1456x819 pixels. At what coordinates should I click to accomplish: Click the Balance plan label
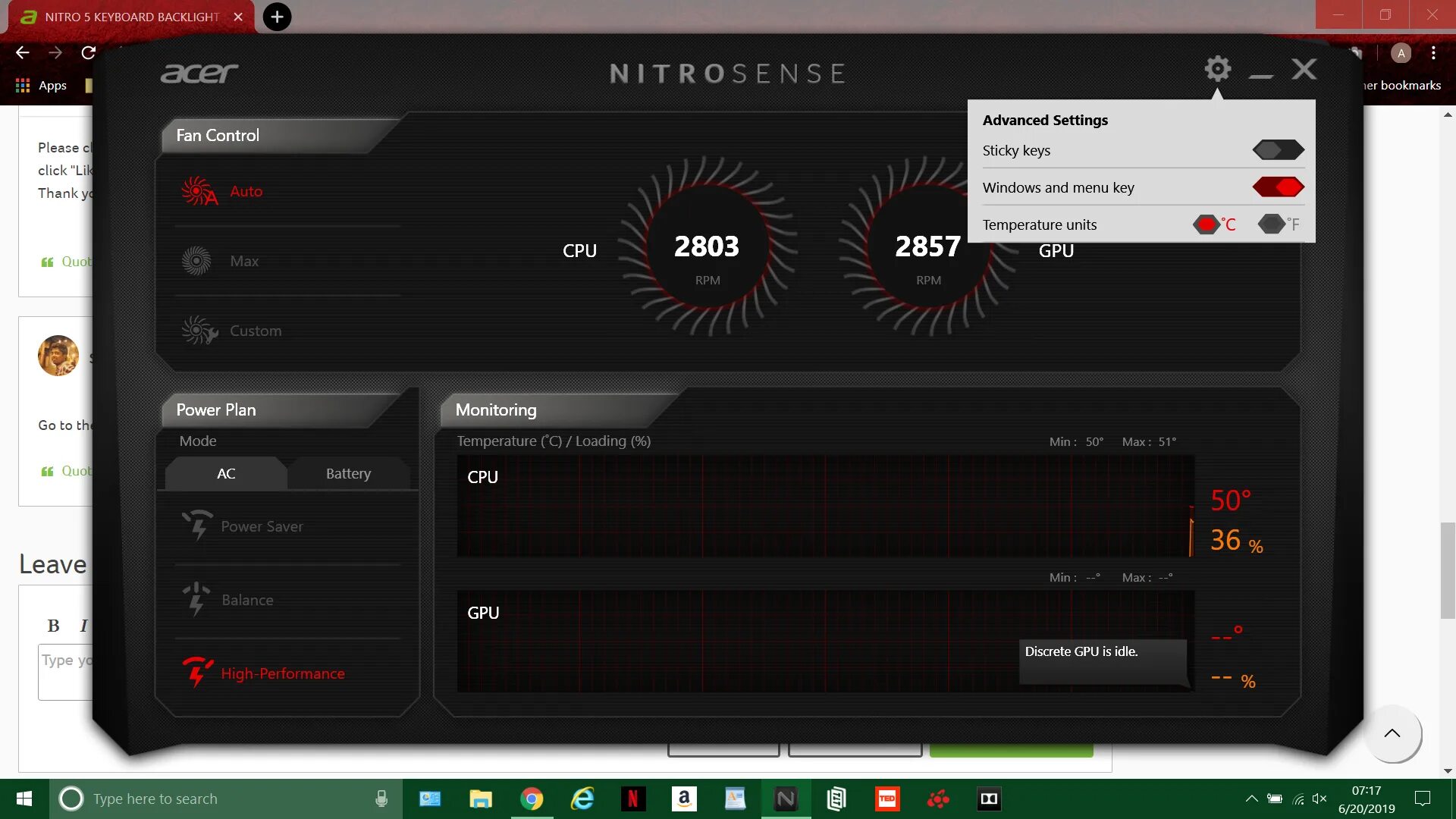247,600
